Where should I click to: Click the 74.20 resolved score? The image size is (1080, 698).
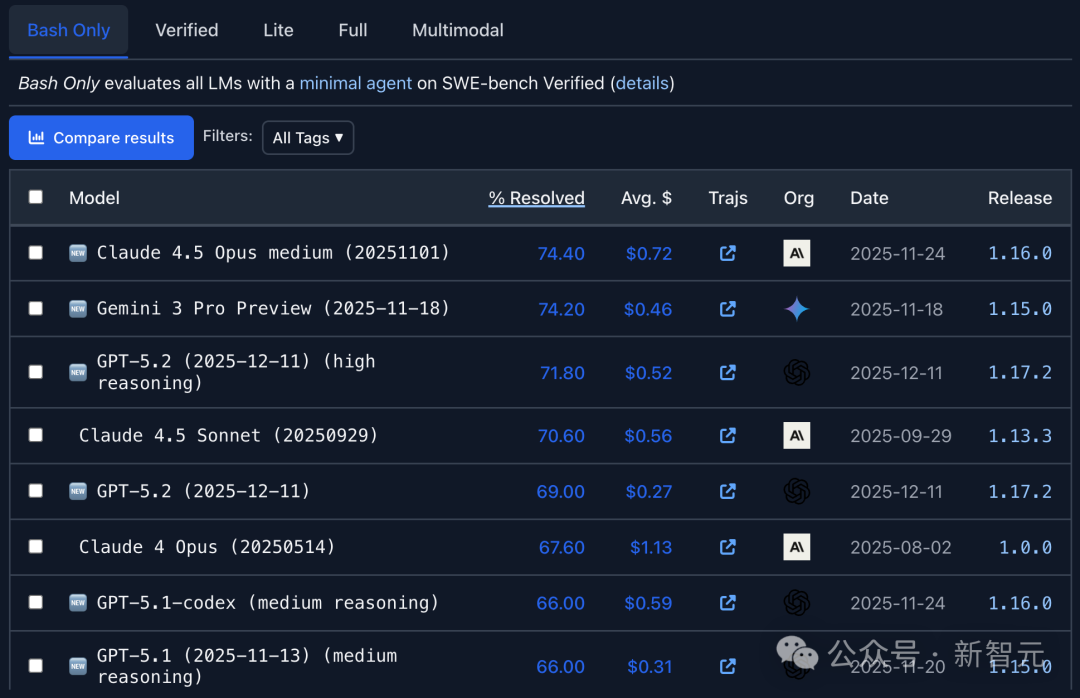pos(561,309)
